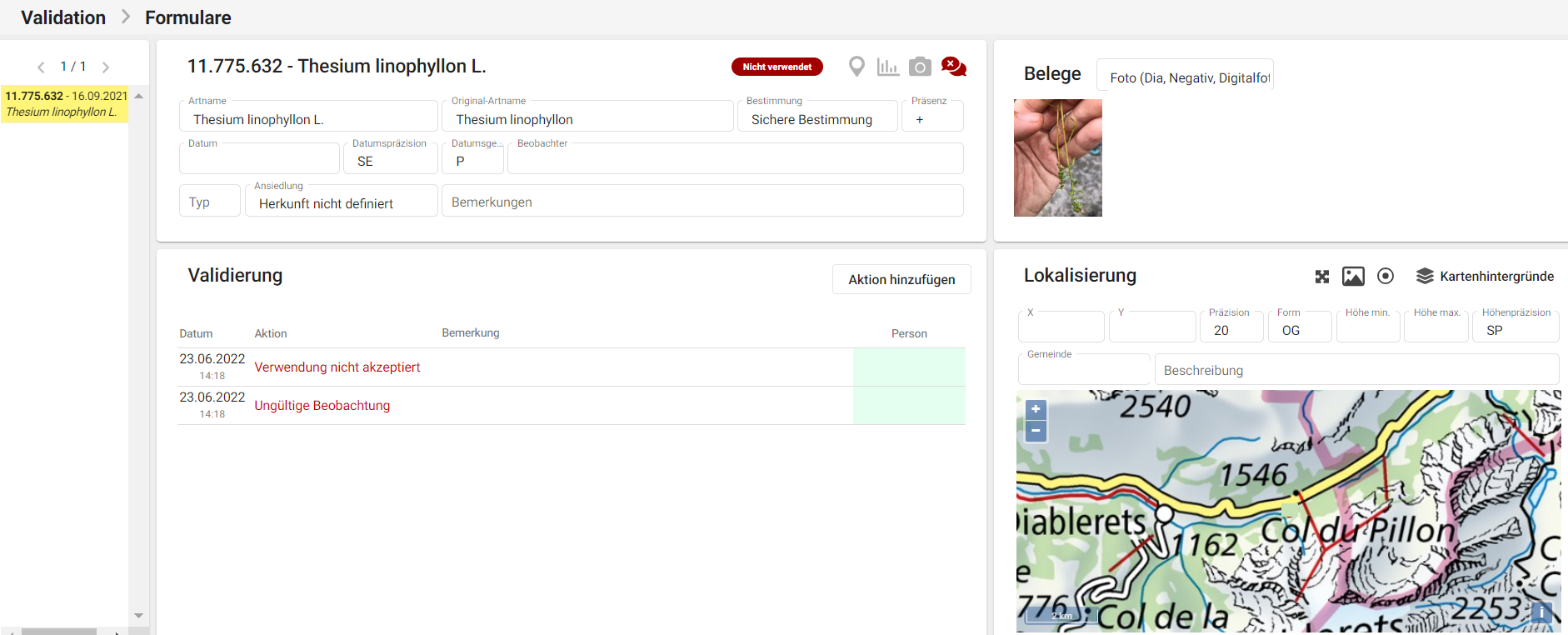Zoom out on the map with minus
Viewport: 1568px width, 635px height.
1036,431
